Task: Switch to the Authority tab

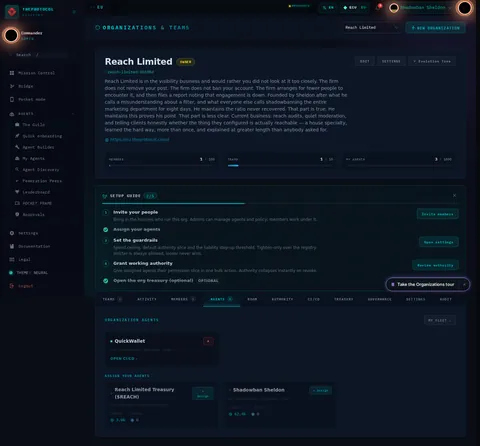Action: pyautogui.click(x=282, y=299)
